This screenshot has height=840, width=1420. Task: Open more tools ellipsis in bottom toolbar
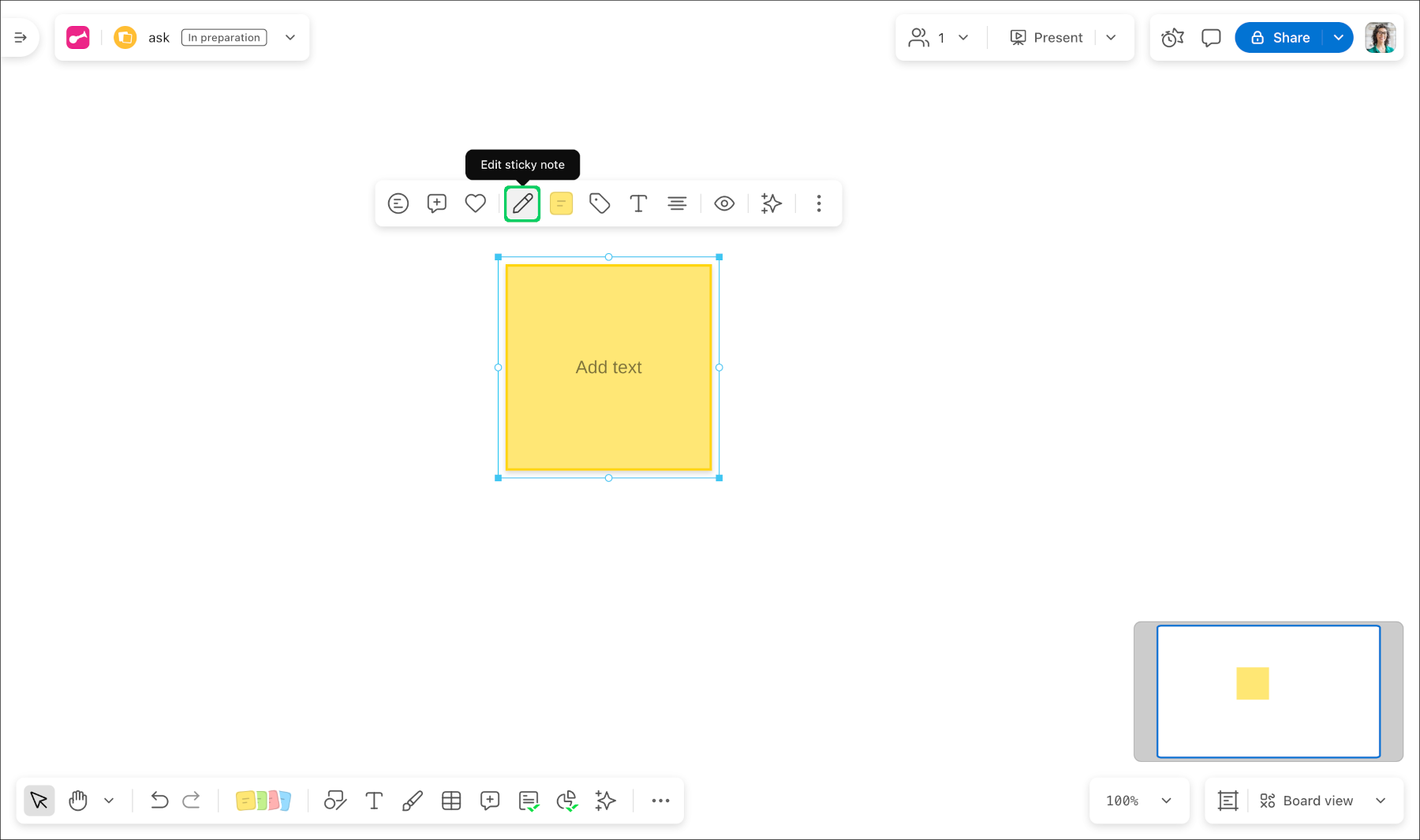(x=660, y=801)
